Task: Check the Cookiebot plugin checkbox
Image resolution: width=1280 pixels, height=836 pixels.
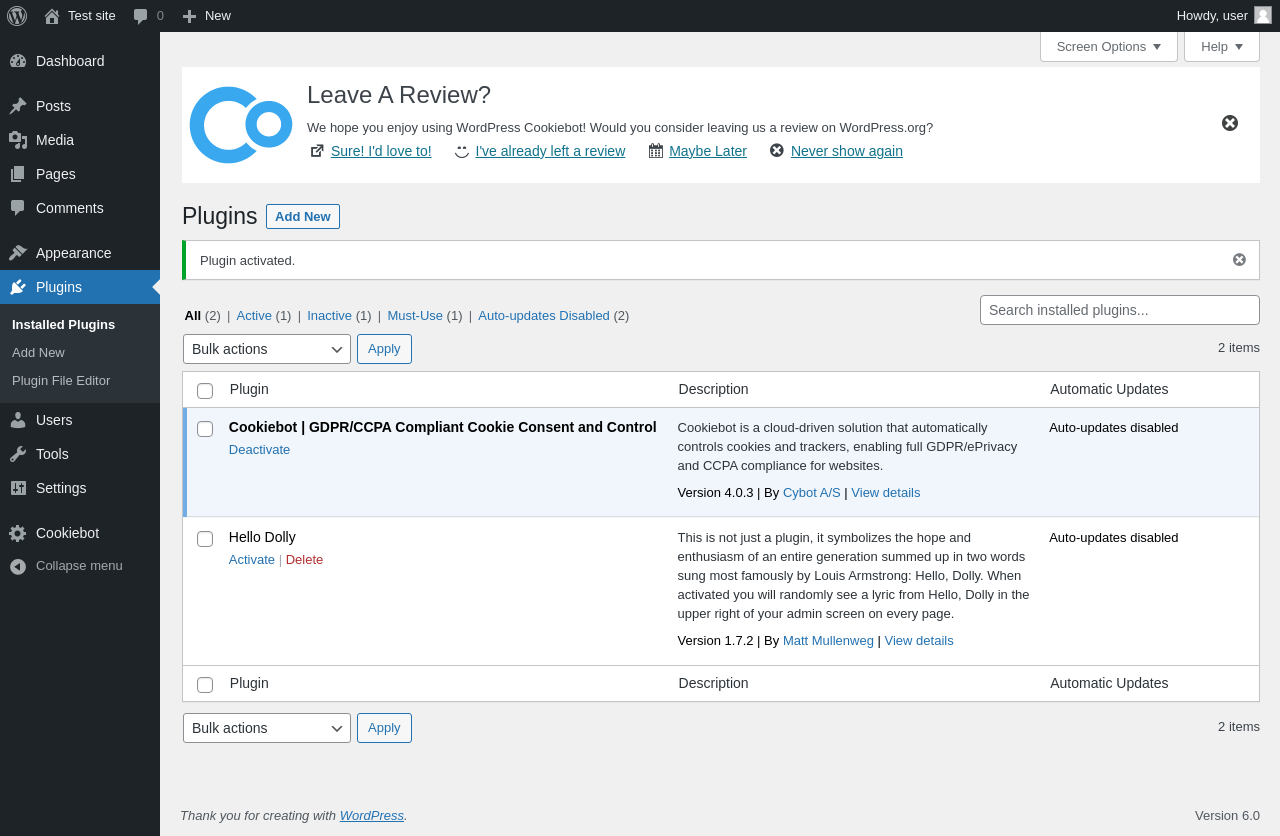Action: (x=205, y=429)
